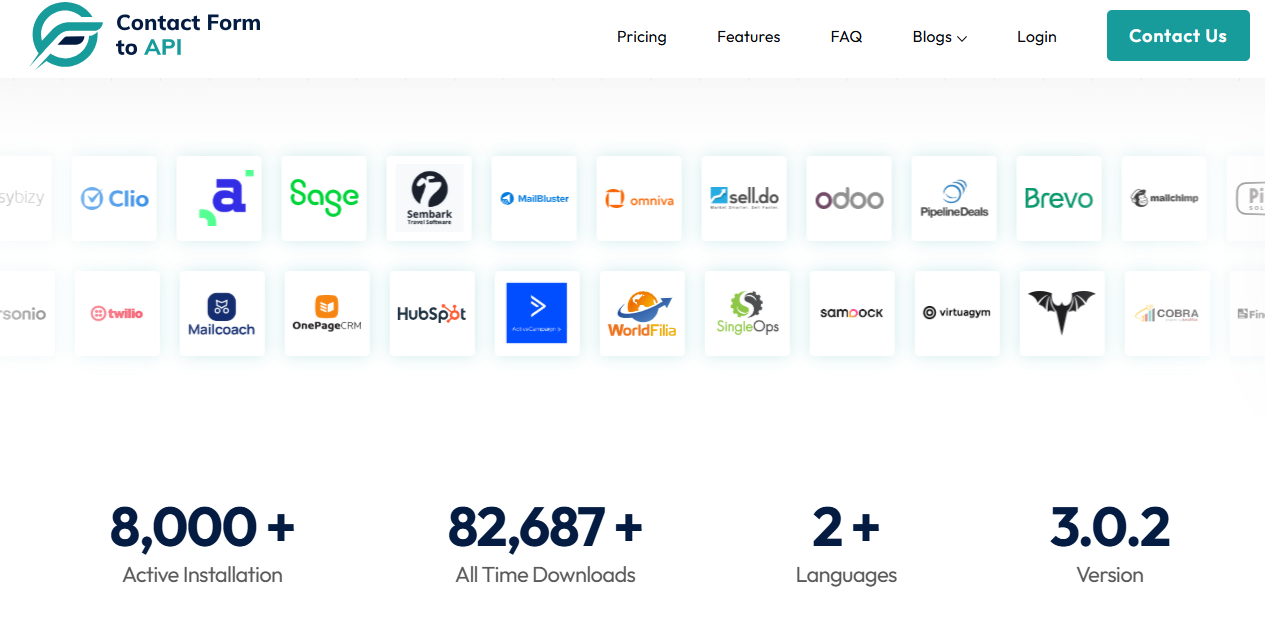Viewport: 1265px width, 639px height.
Task: Click the Contact Form to API logo
Action: [146, 36]
